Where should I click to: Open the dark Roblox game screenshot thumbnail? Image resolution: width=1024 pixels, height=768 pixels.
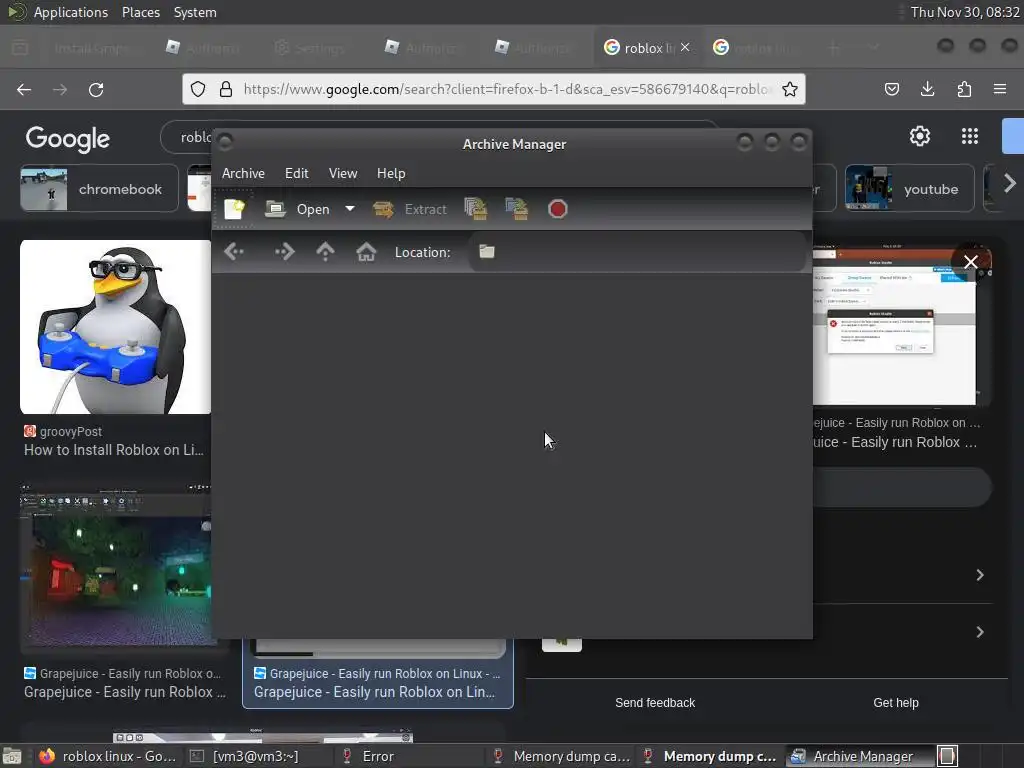(116, 567)
